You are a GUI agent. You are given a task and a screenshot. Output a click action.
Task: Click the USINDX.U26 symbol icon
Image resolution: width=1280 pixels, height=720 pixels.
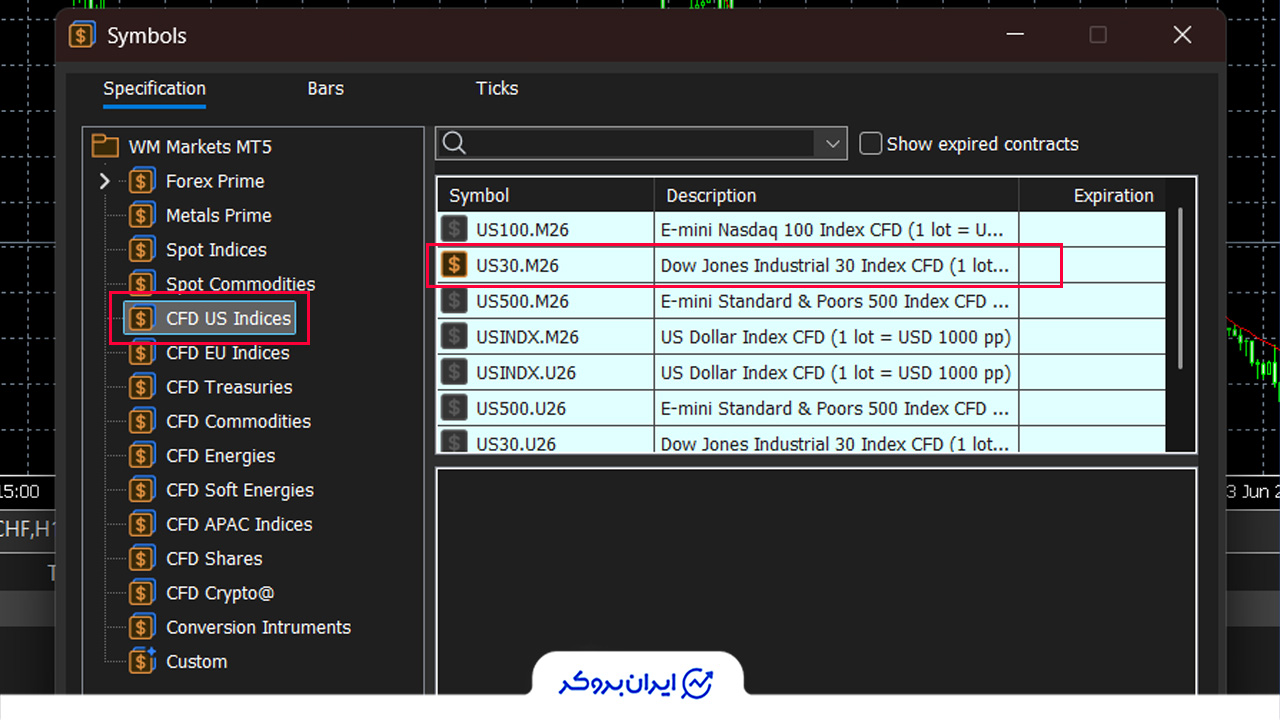(455, 372)
